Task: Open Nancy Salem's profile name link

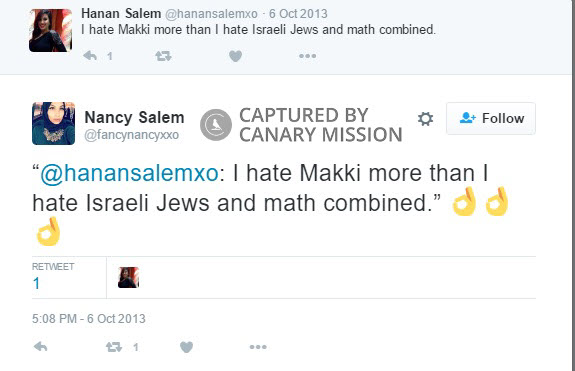Action: (134, 117)
